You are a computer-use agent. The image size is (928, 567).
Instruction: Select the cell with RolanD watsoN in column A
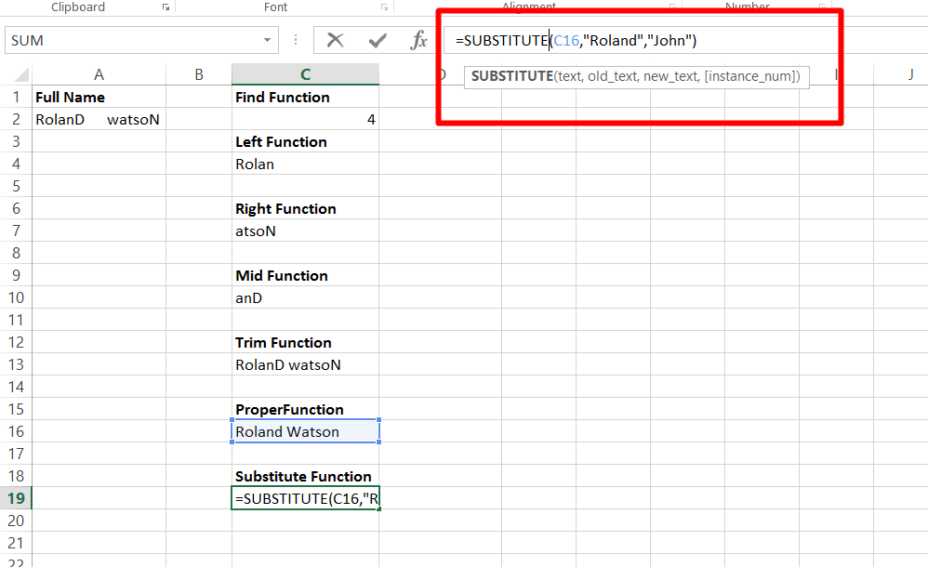98,120
